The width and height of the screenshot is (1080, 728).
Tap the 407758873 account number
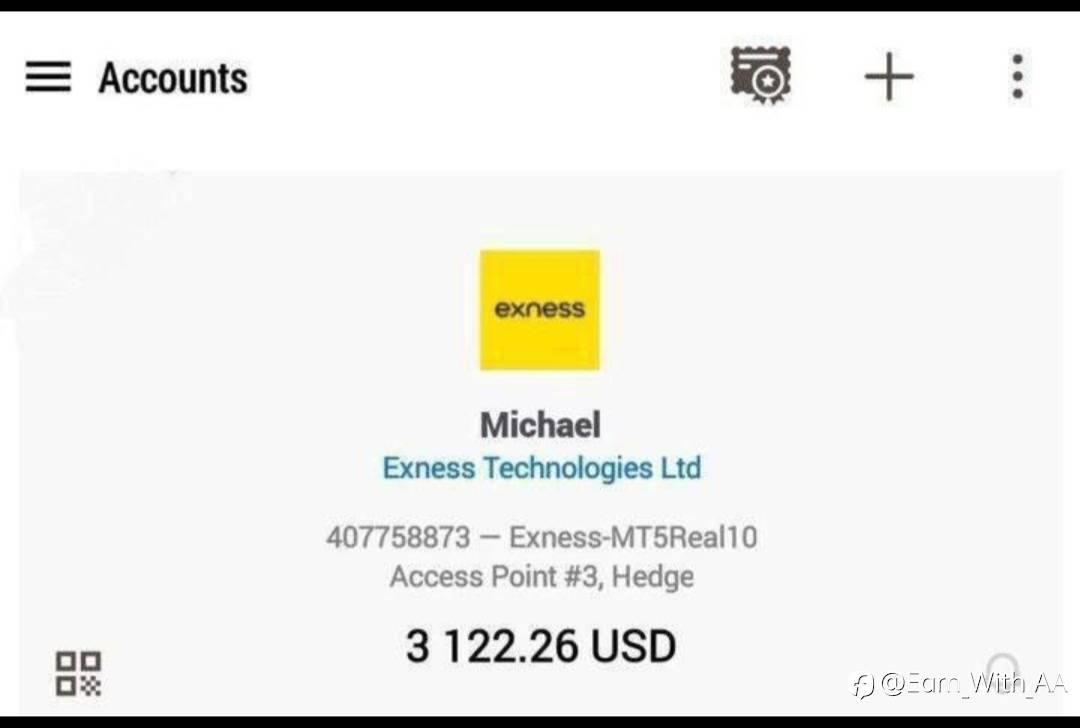pos(398,537)
